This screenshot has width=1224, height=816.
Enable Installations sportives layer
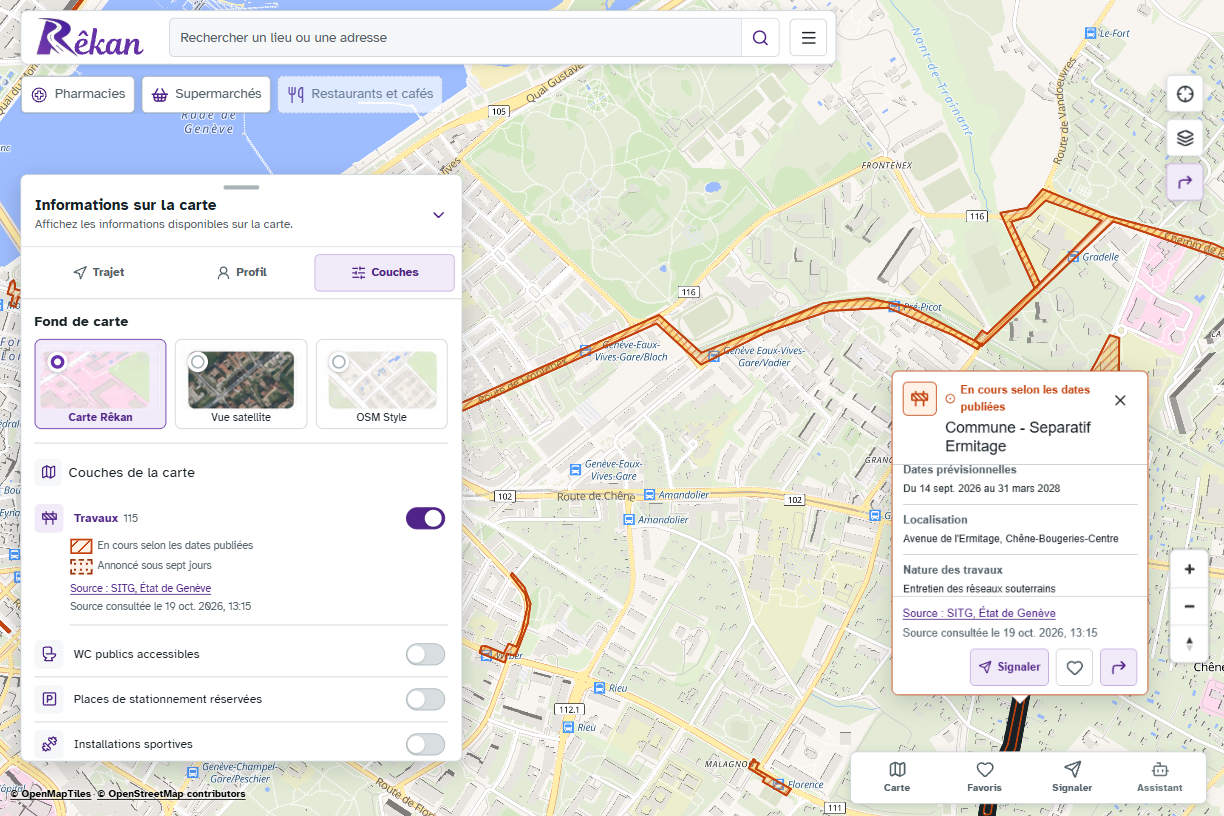(425, 744)
